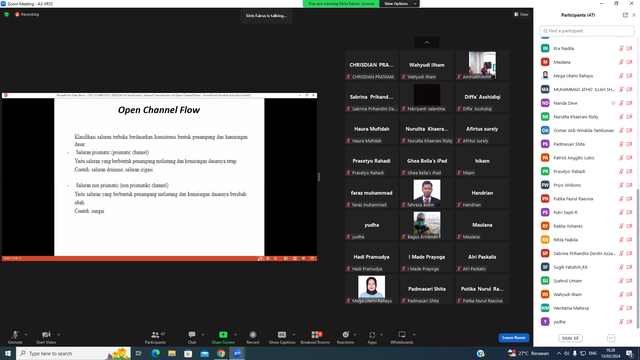Select I Made Prayoga video tile
The image size is (640, 360).
[427, 257]
